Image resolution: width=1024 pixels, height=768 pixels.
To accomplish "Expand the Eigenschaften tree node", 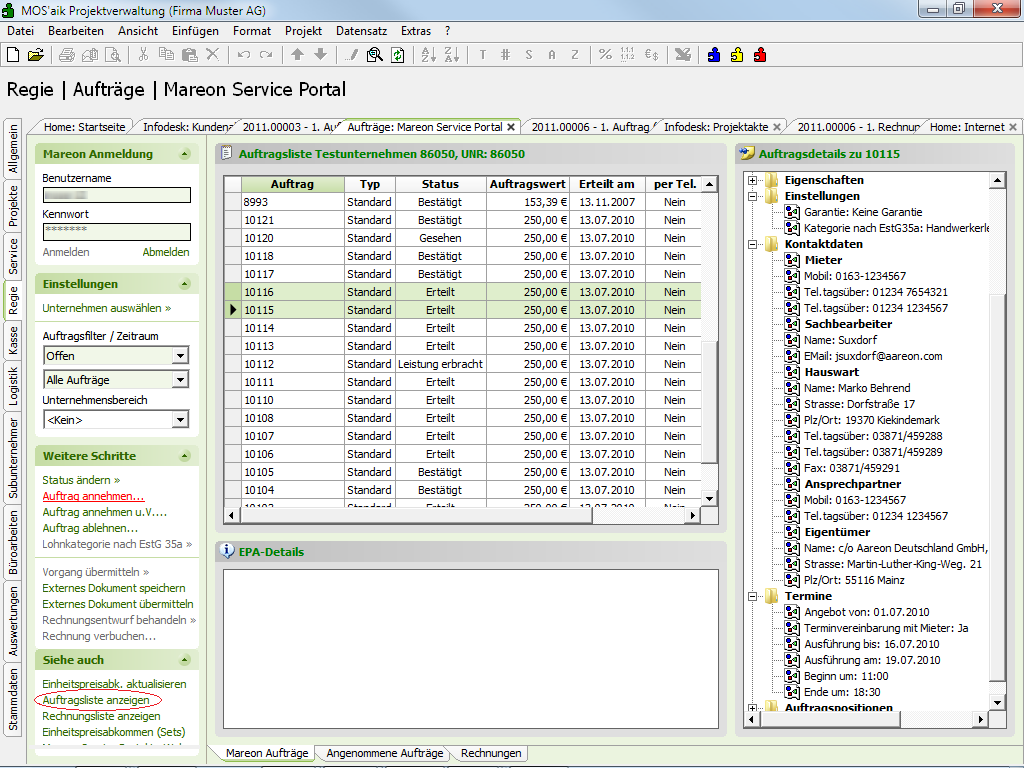I will [x=752, y=180].
